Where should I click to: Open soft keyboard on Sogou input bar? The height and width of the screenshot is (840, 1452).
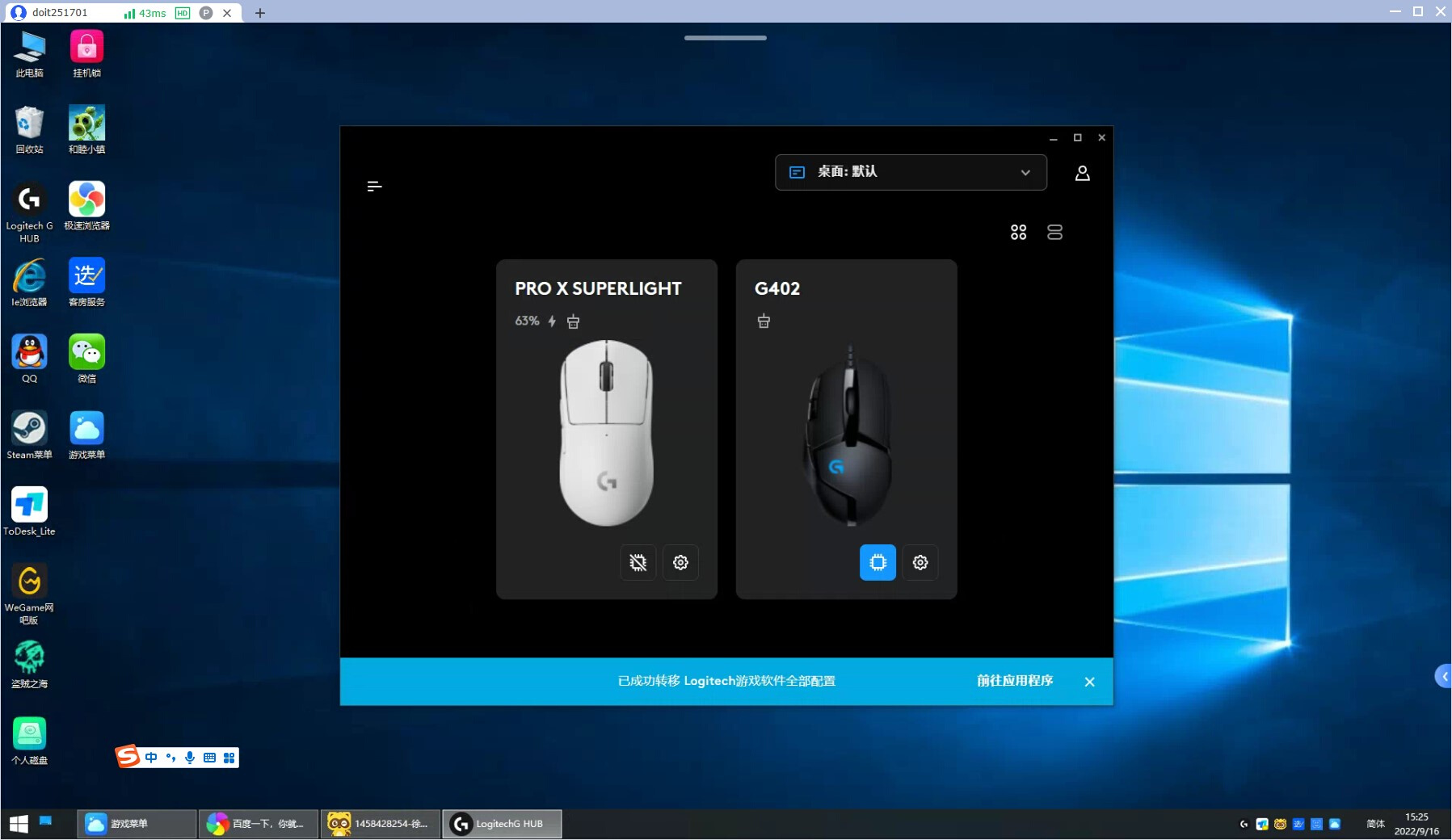click(x=210, y=758)
